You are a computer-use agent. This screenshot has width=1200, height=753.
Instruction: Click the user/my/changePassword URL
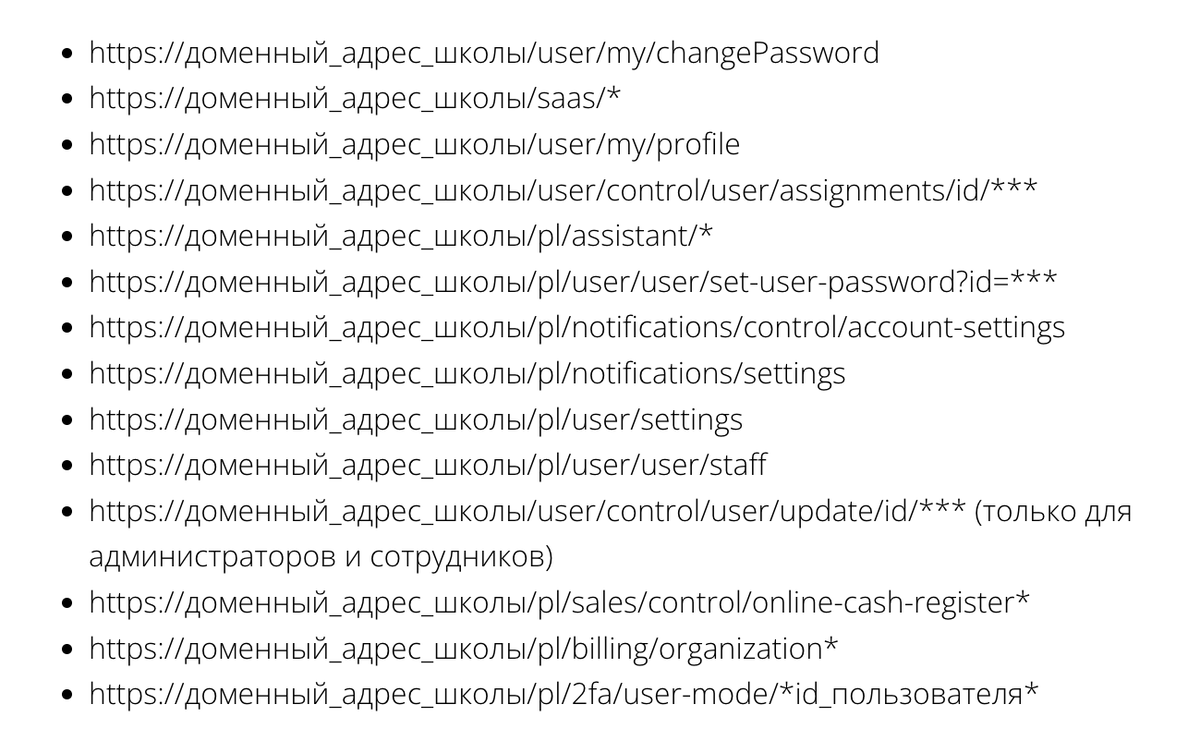click(484, 53)
